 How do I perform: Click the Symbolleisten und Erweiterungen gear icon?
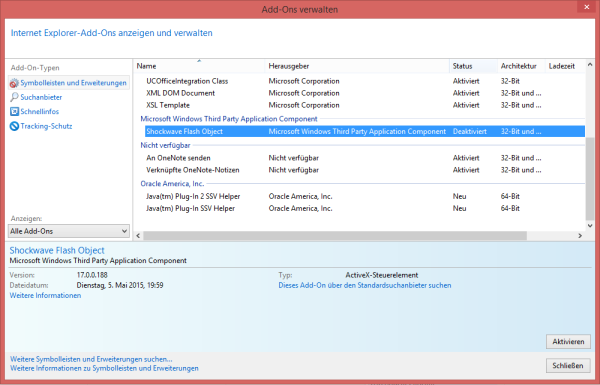[14, 83]
